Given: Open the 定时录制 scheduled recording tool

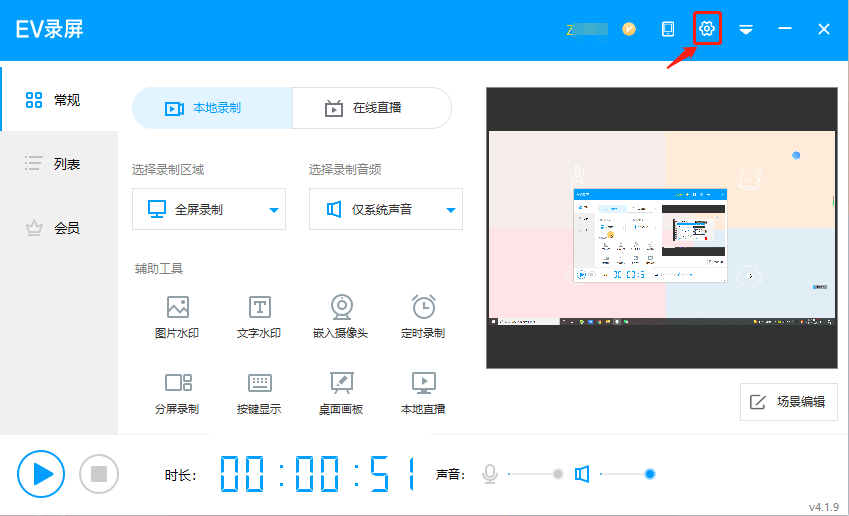Looking at the screenshot, I should coord(423,317).
